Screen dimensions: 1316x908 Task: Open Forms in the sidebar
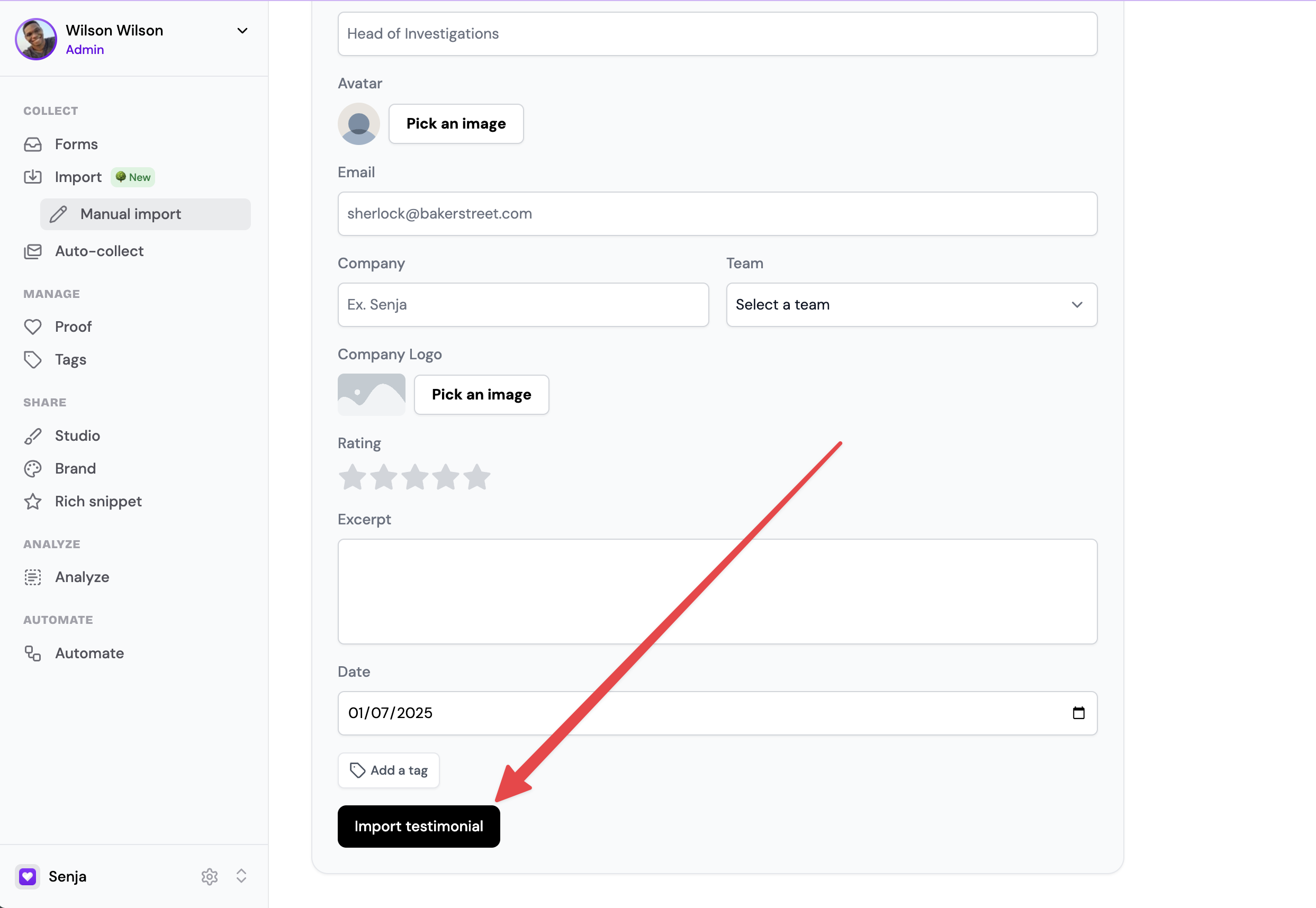[76, 144]
